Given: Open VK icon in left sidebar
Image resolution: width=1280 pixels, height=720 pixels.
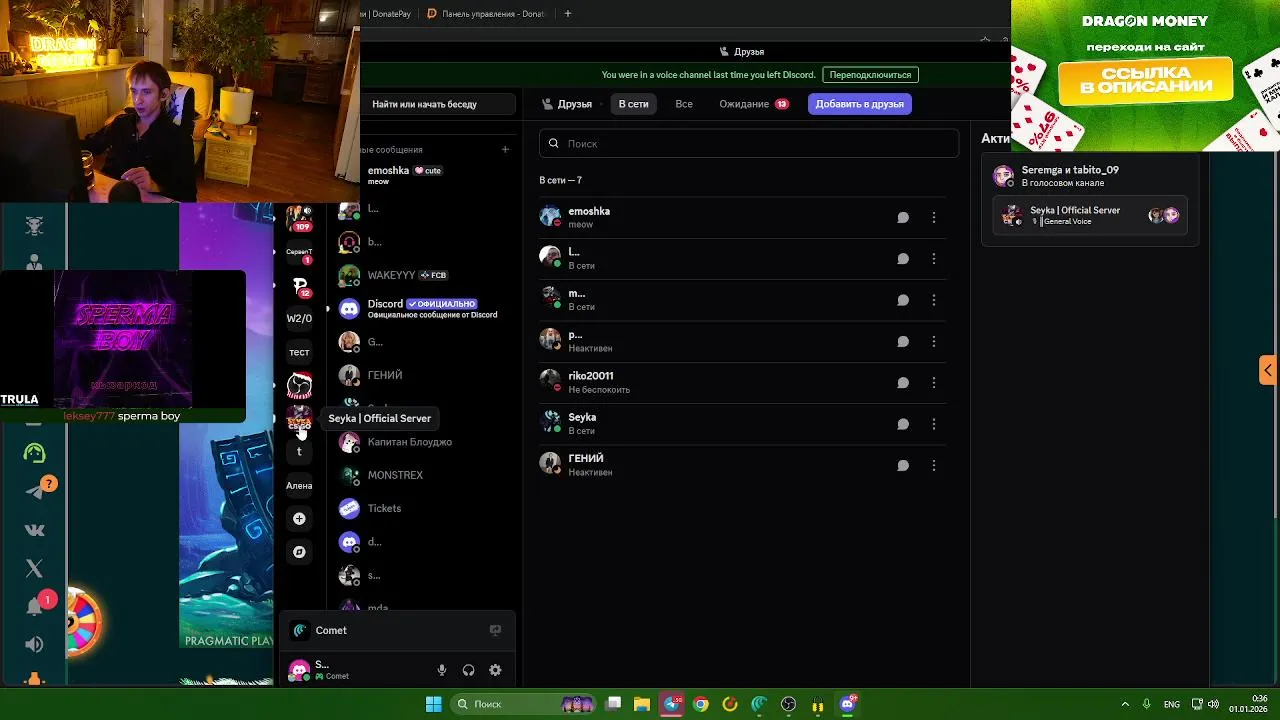Looking at the screenshot, I should point(34,530).
